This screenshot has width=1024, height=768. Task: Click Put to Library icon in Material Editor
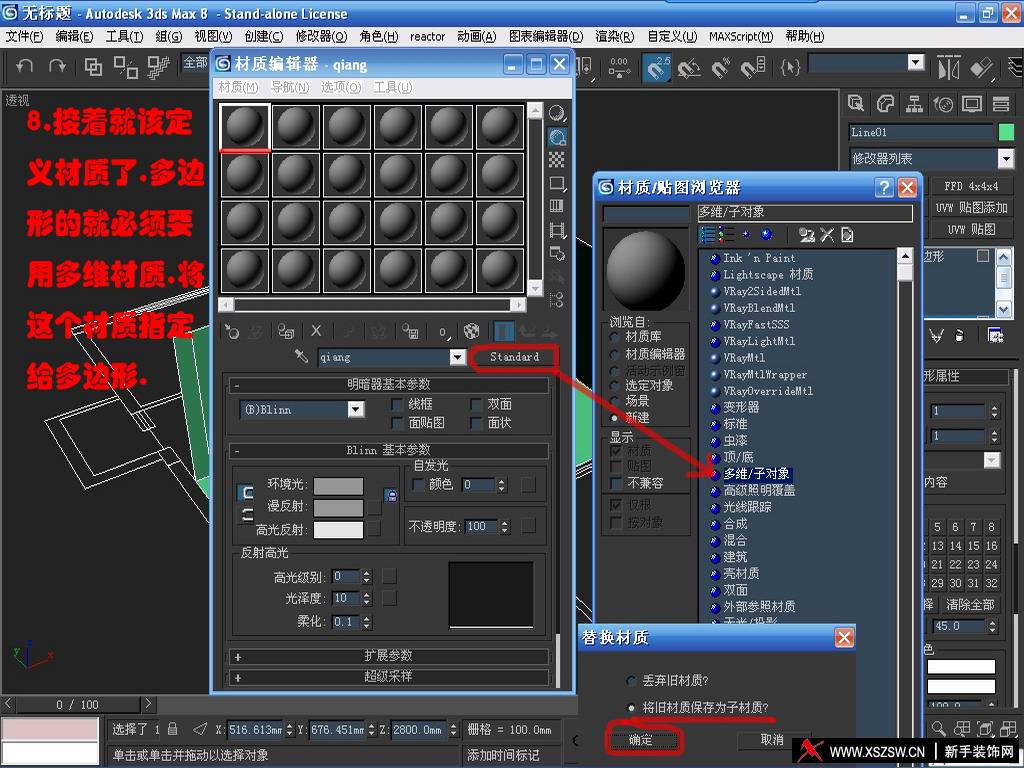point(409,332)
